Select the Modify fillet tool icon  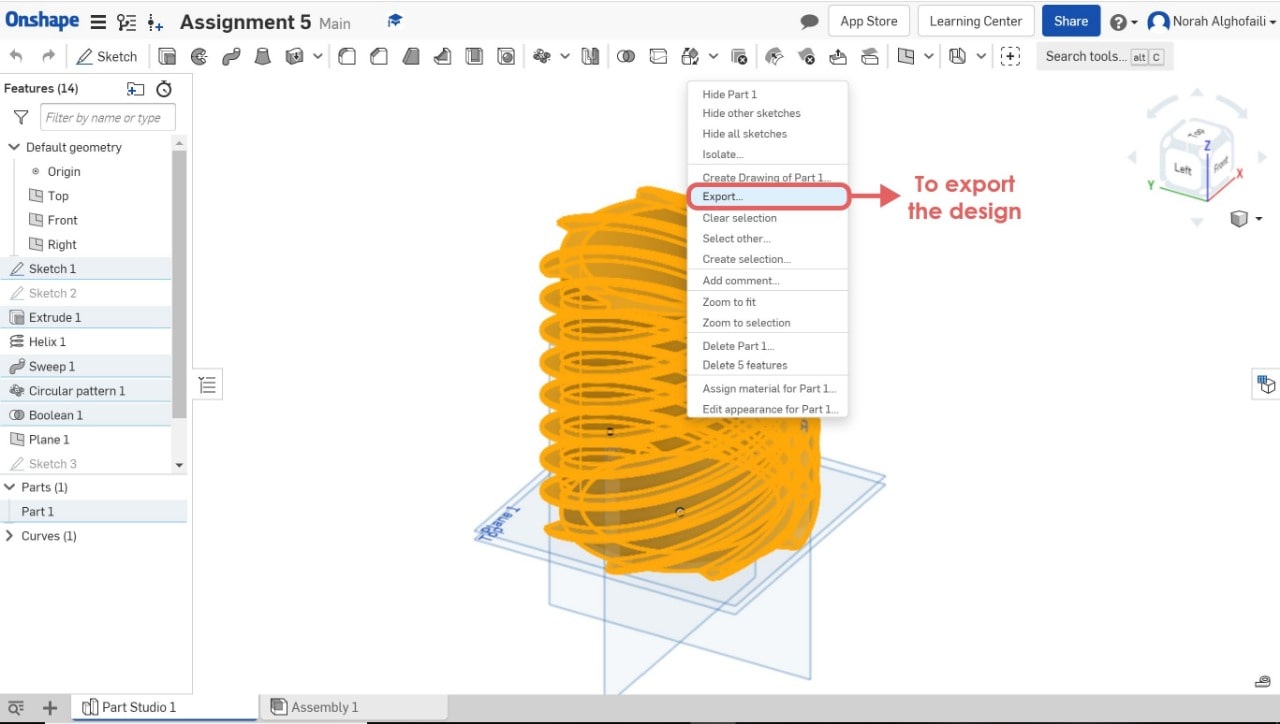pos(774,57)
